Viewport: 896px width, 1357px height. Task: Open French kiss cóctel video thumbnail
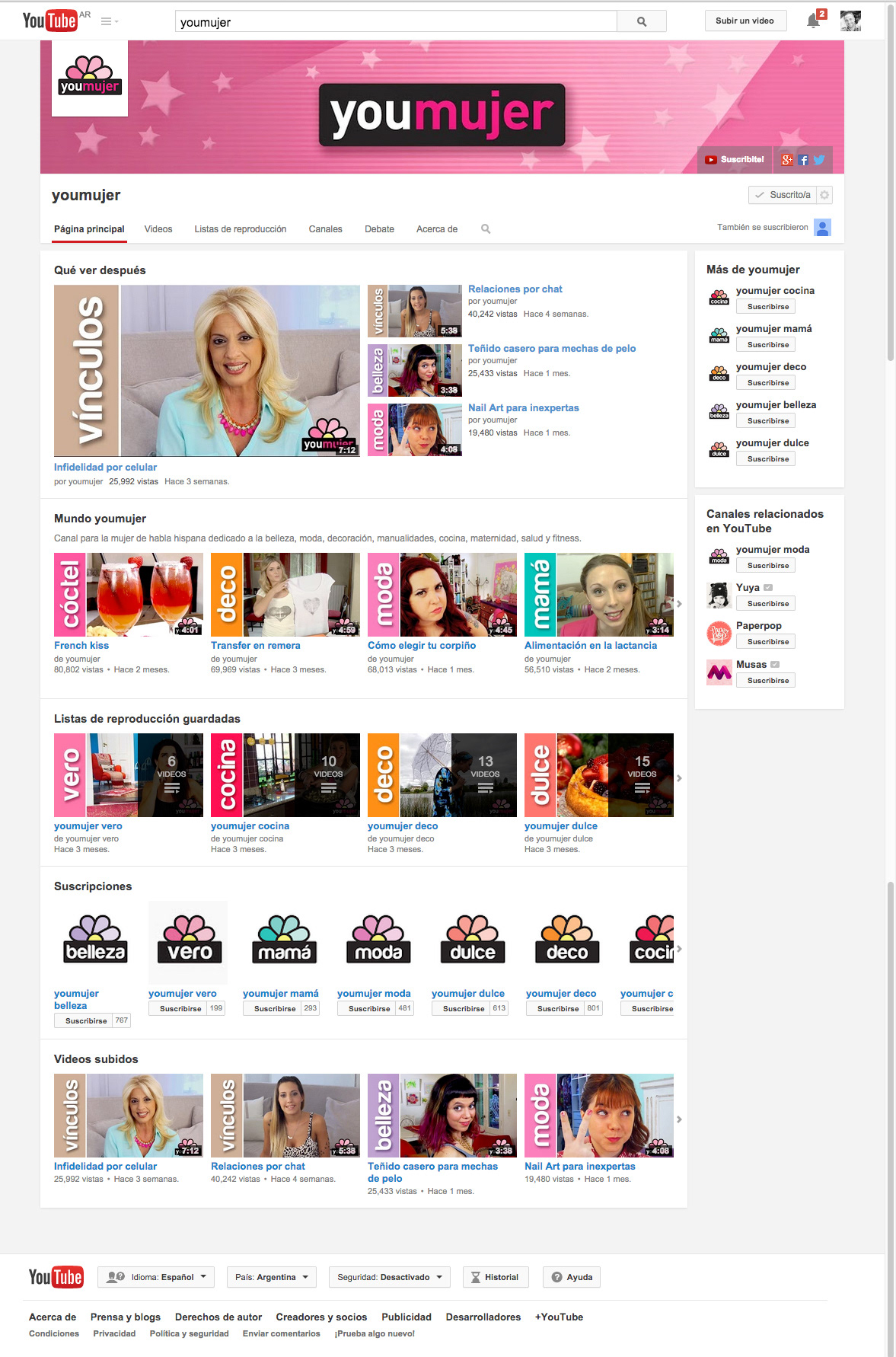tap(129, 595)
